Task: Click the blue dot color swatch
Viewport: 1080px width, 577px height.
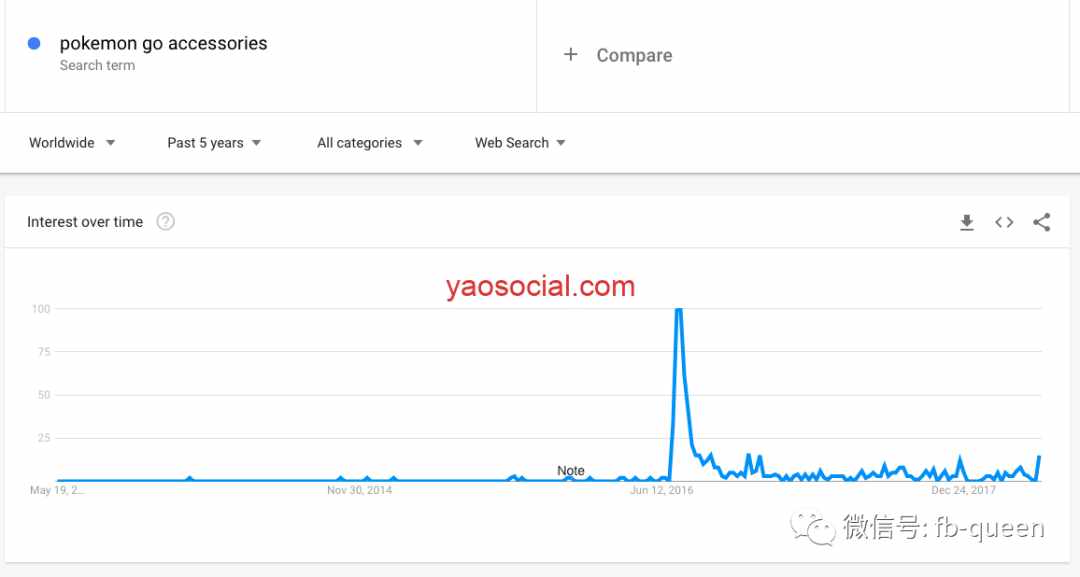Action: 34,43
